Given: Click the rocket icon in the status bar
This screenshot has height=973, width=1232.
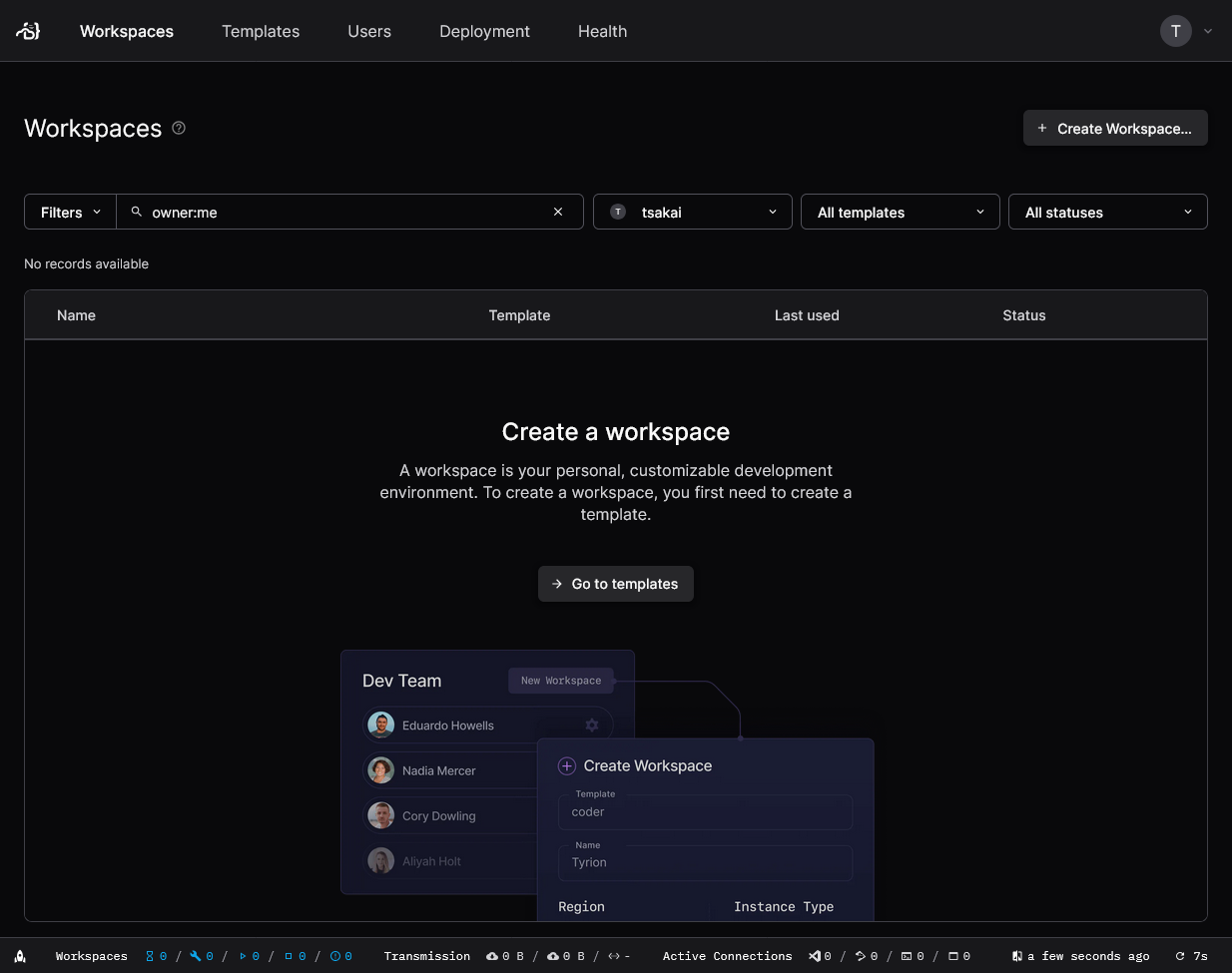Looking at the screenshot, I should (20, 956).
